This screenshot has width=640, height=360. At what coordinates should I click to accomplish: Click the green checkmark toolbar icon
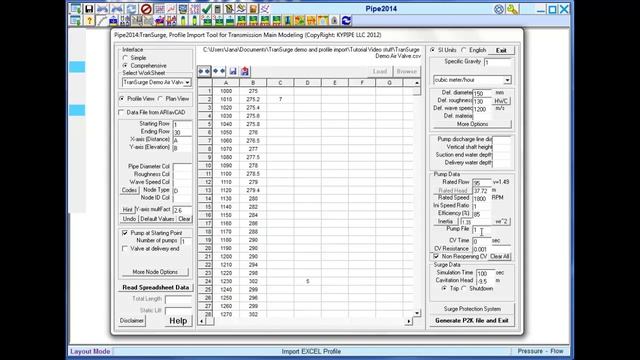click(207, 9)
